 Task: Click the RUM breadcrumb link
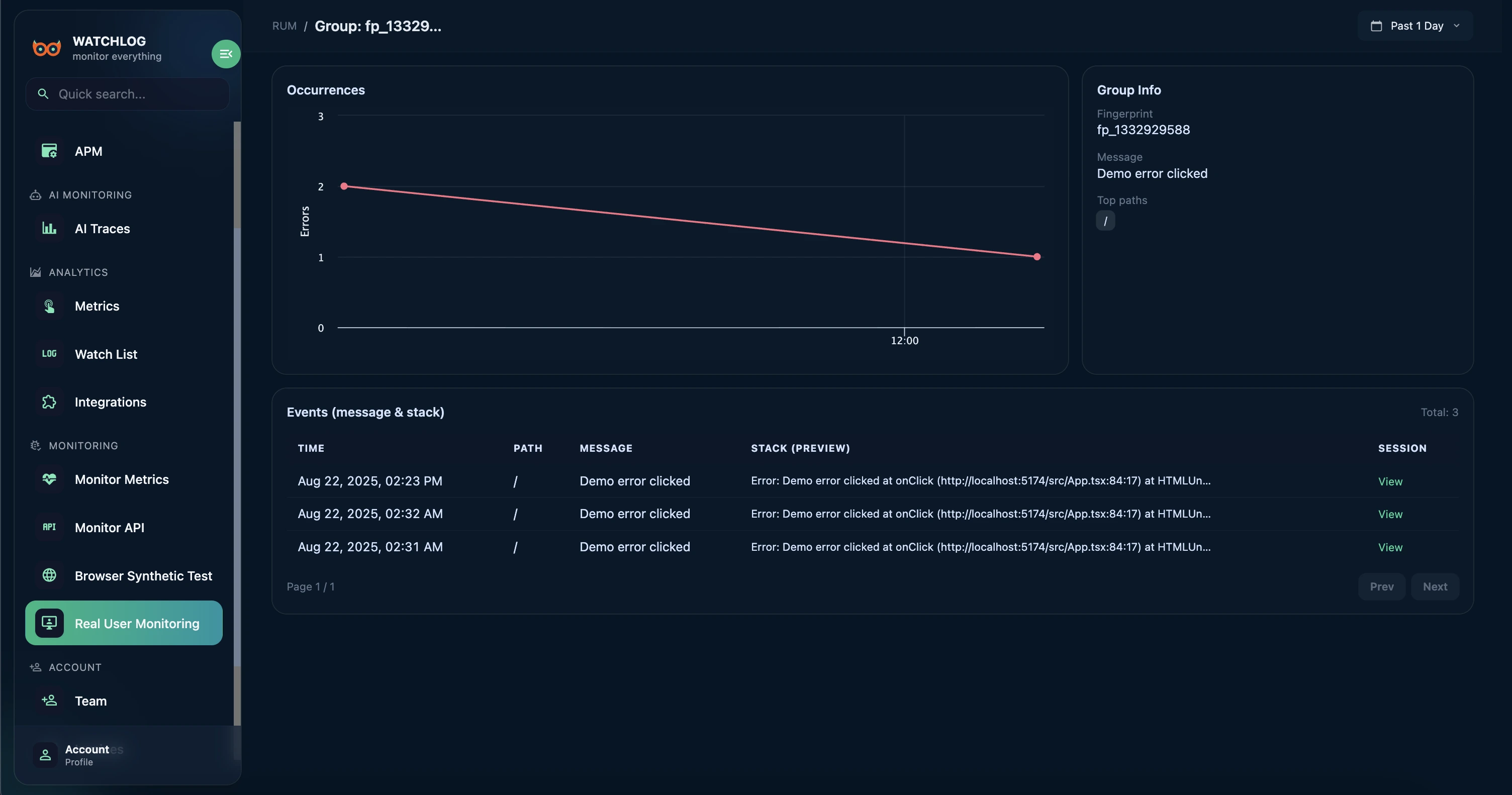coord(284,26)
